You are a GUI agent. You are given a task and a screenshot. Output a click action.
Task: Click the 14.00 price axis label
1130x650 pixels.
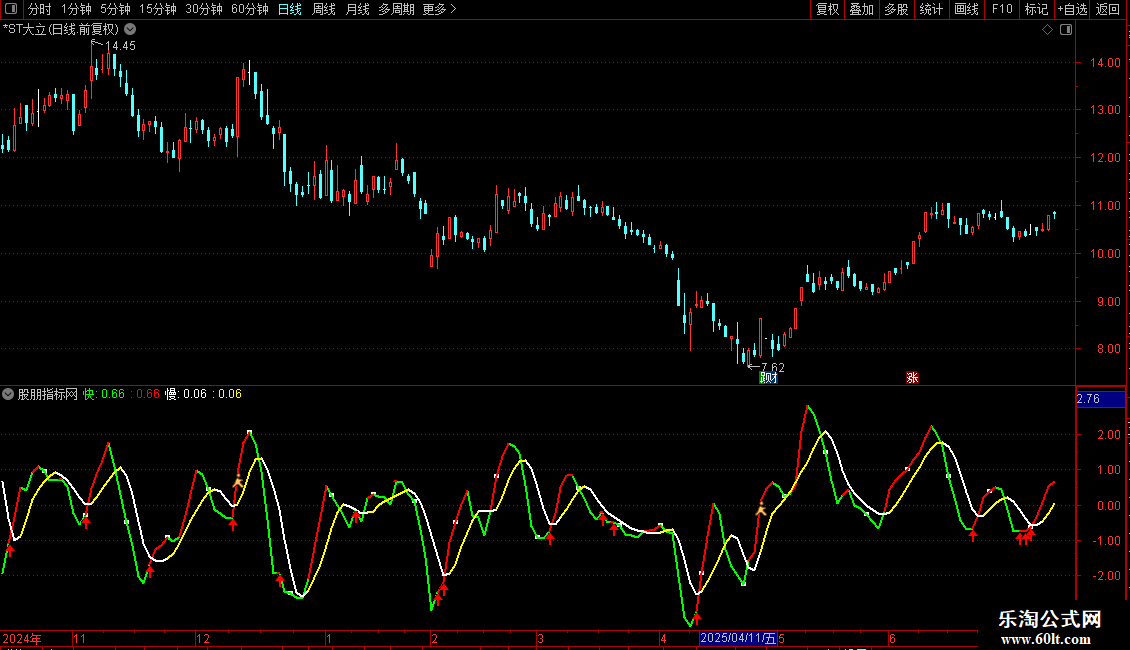(1105, 63)
